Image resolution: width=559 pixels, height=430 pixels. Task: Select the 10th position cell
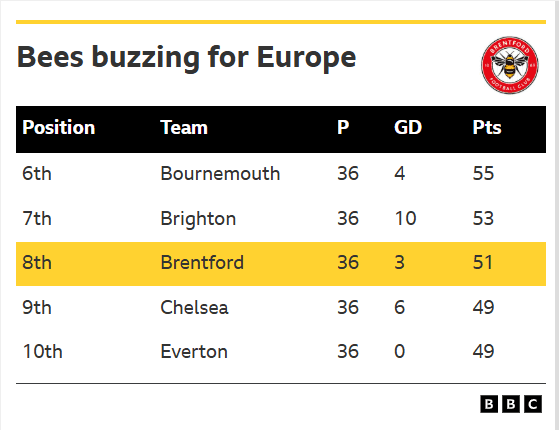(x=42, y=352)
